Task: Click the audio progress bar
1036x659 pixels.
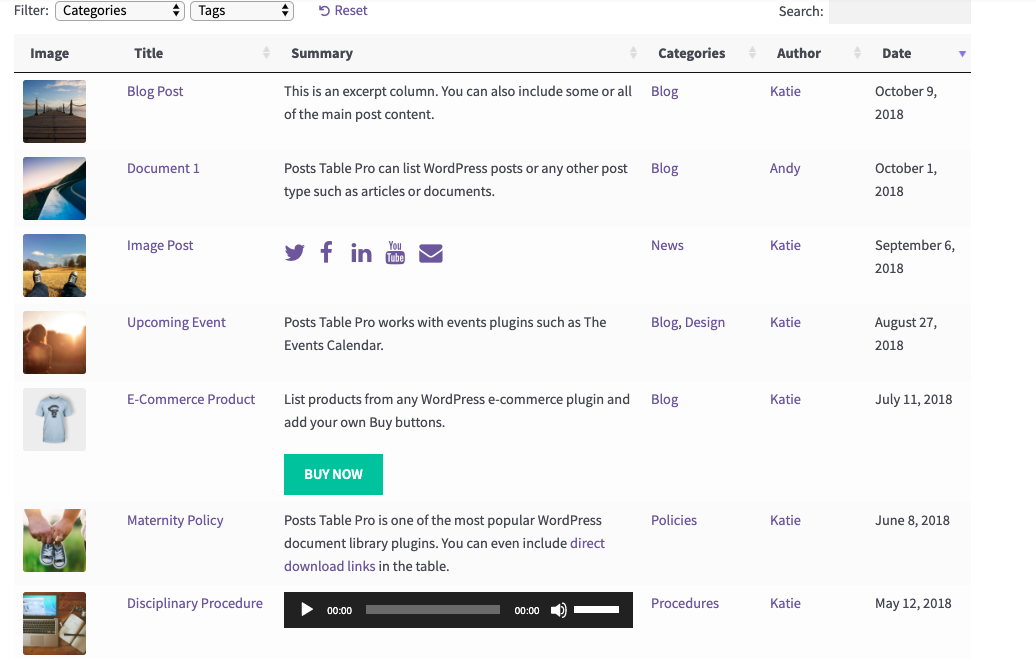Action: [433, 609]
